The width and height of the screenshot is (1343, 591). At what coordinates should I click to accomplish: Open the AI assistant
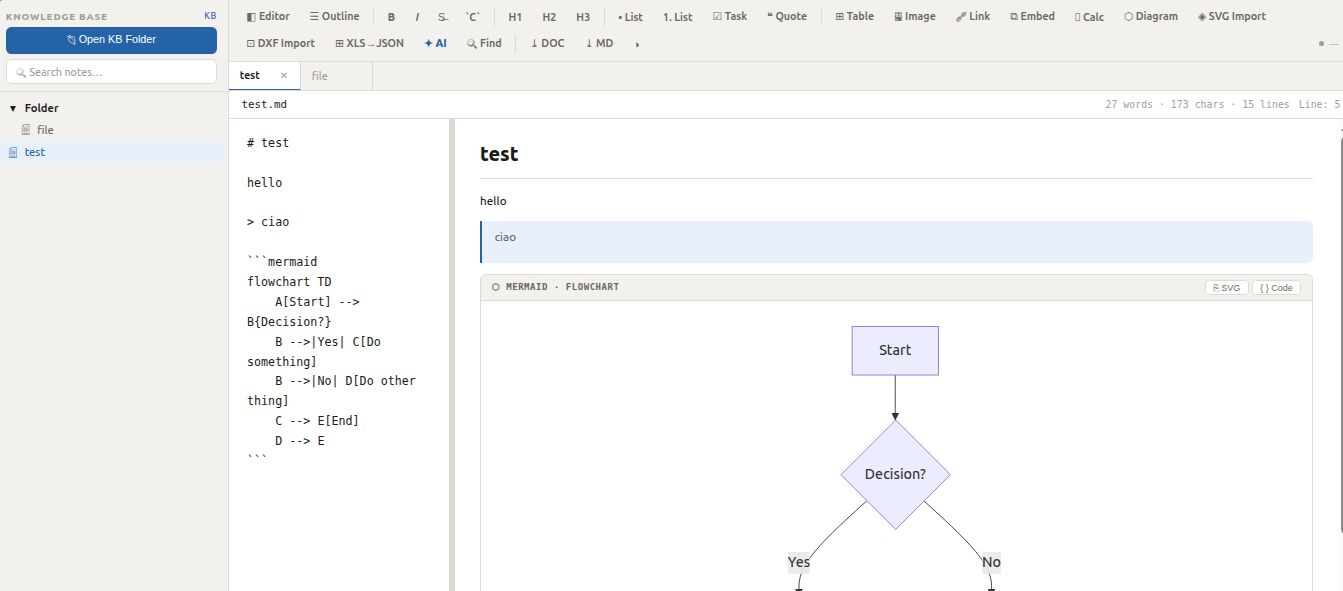435,43
